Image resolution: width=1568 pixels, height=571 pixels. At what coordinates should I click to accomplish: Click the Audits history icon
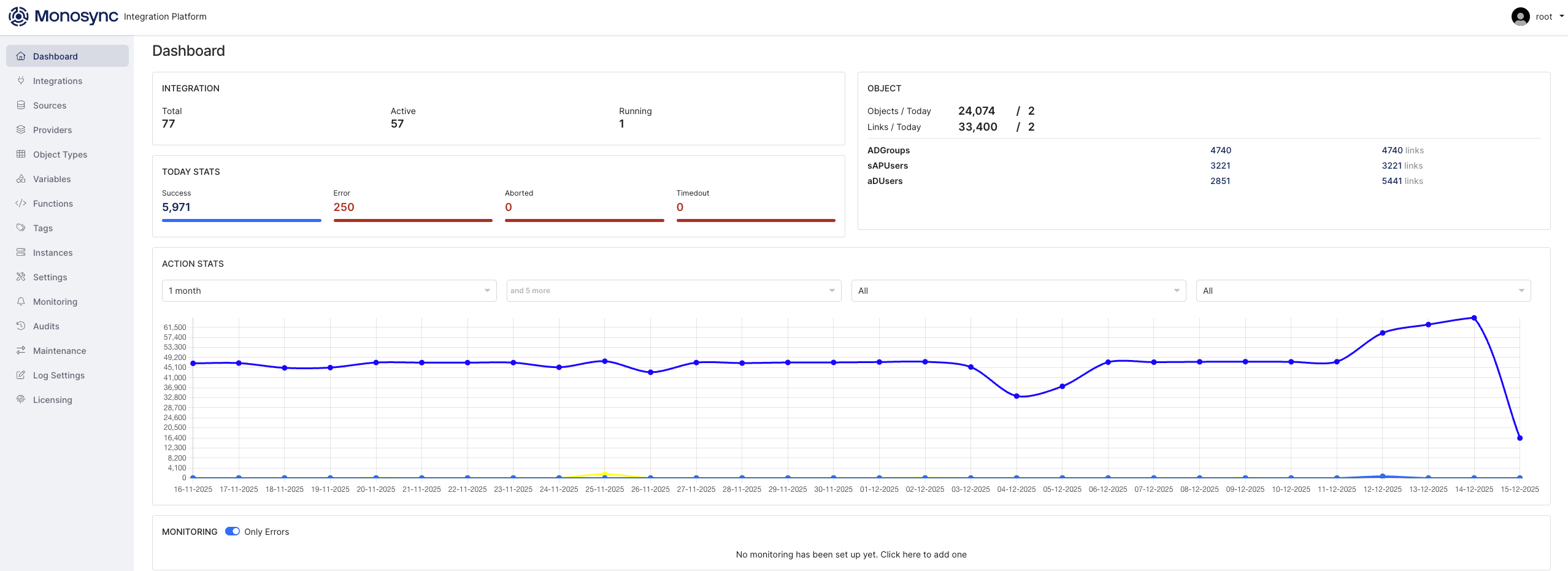[20, 326]
